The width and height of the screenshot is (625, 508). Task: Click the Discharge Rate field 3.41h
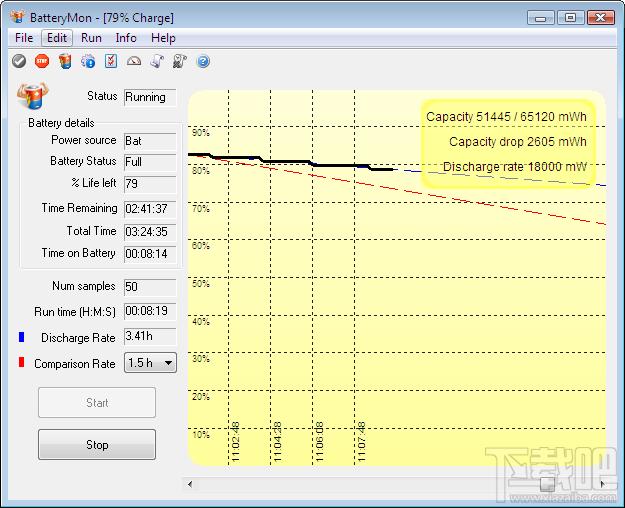click(x=150, y=337)
